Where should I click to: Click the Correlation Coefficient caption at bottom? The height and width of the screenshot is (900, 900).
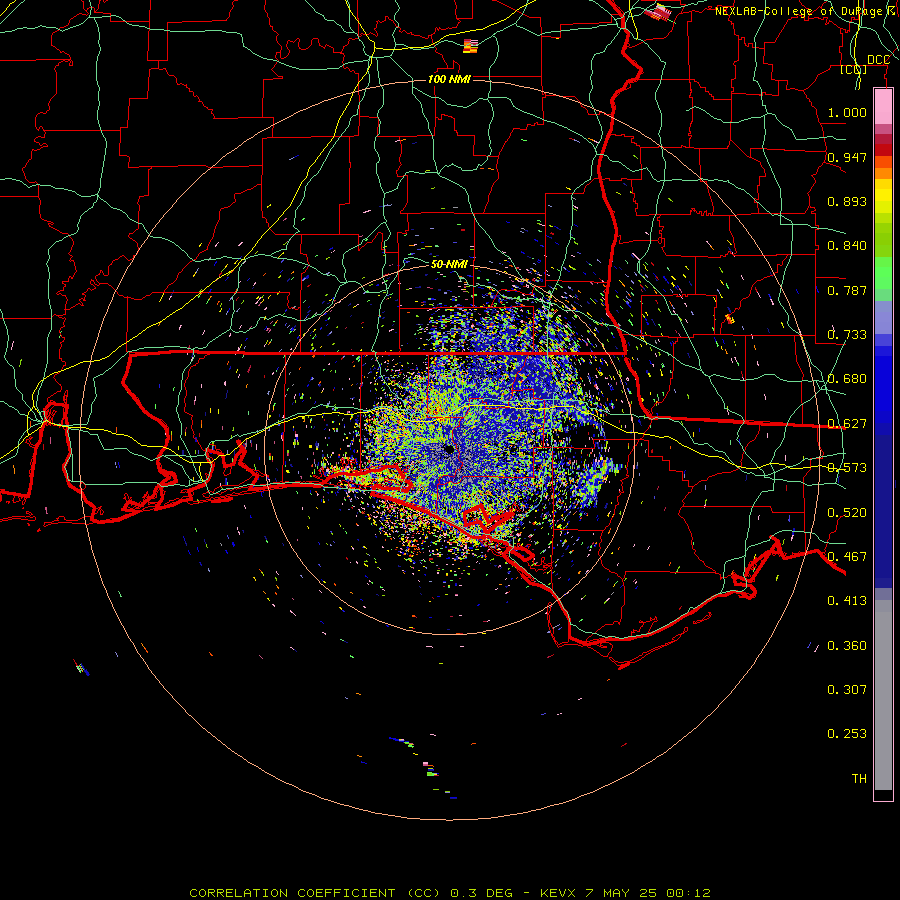[x=450, y=893]
